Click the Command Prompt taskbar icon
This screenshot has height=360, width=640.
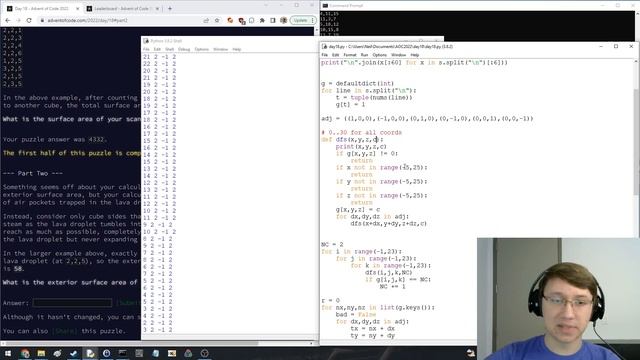[123, 353]
